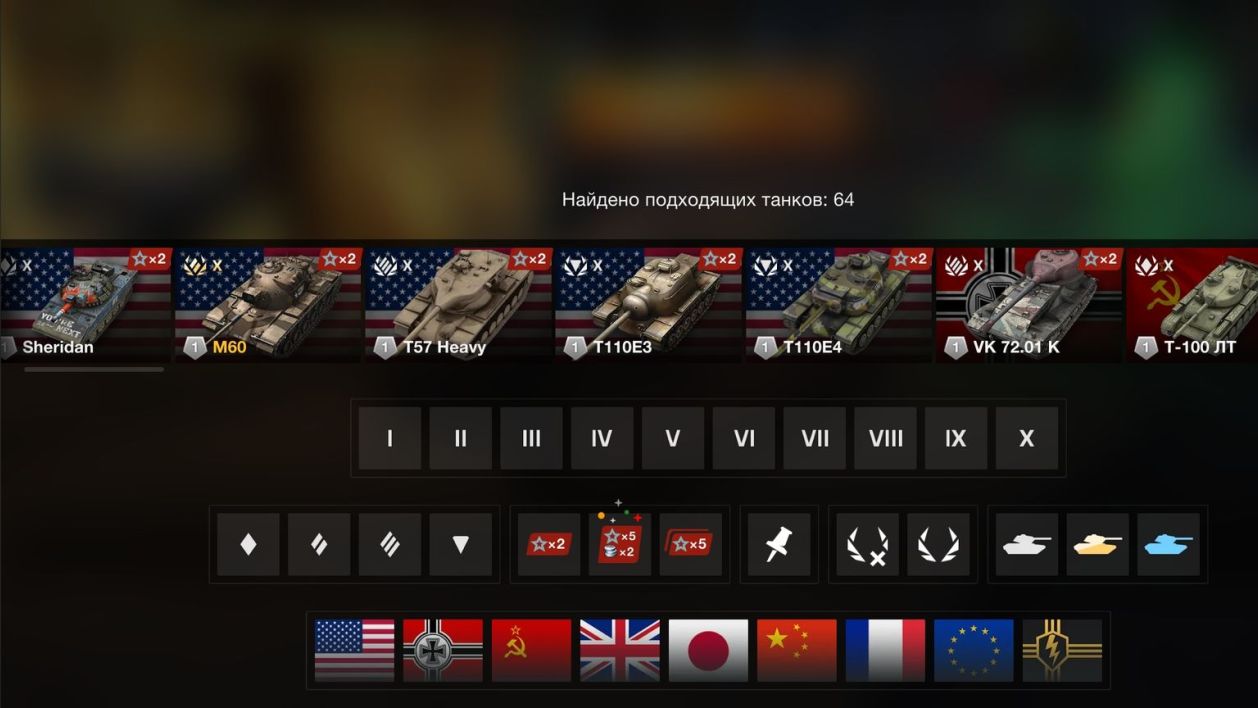Screen dimensions: 1258x708
Task: Filter by heavy tank triple-stripe icon
Action: pyautogui.click(x=390, y=544)
